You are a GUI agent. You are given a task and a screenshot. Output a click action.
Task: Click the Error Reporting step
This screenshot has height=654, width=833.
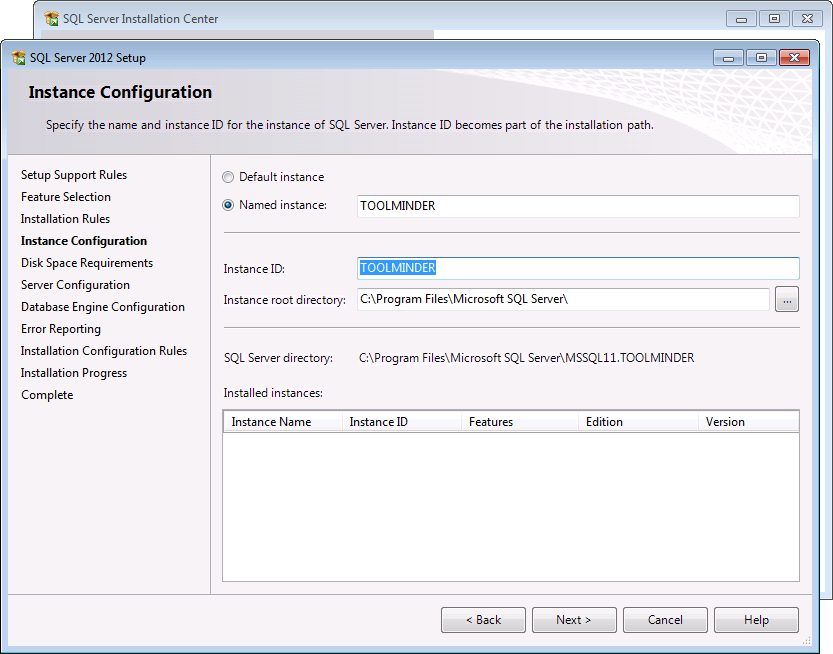click(x=61, y=329)
